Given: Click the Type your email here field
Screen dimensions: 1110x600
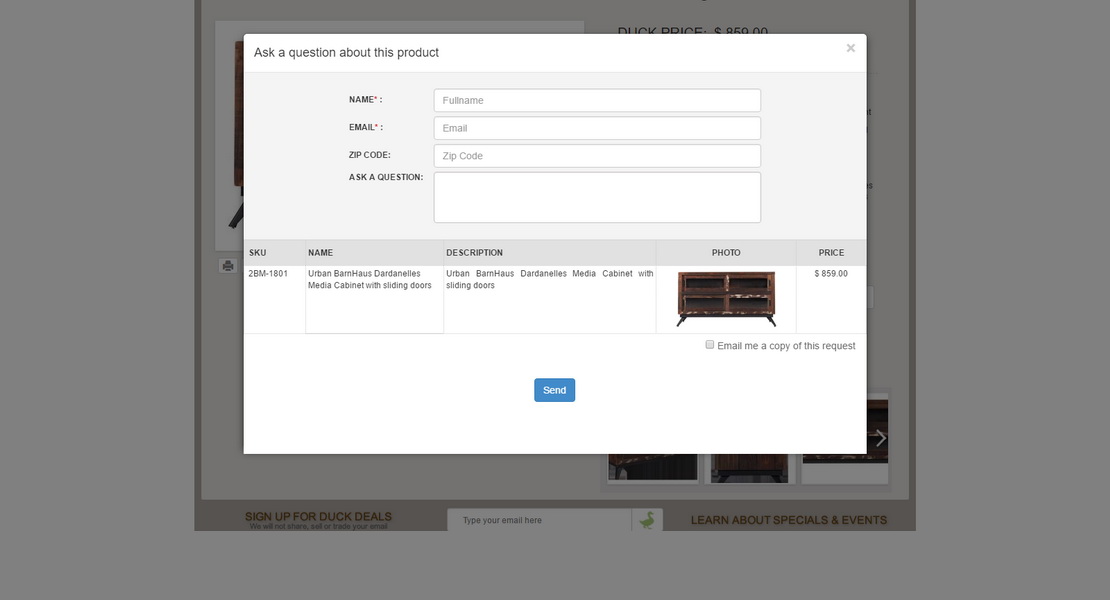Looking at the screenshot, I should click(539, 521).
